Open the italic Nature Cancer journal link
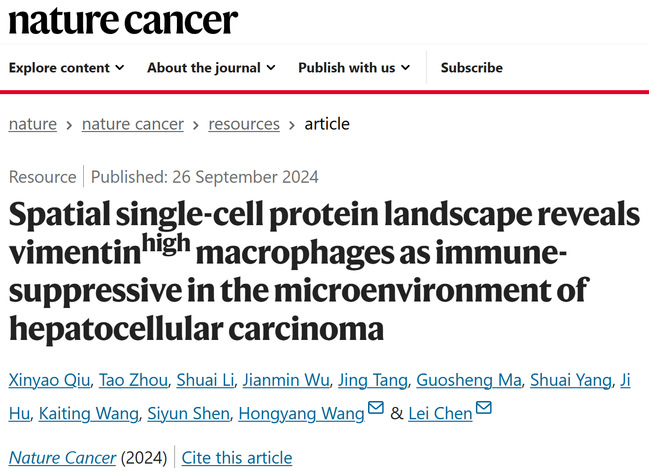Image resolution: width=649 pixels, height=472 pixels. [65, 458]
